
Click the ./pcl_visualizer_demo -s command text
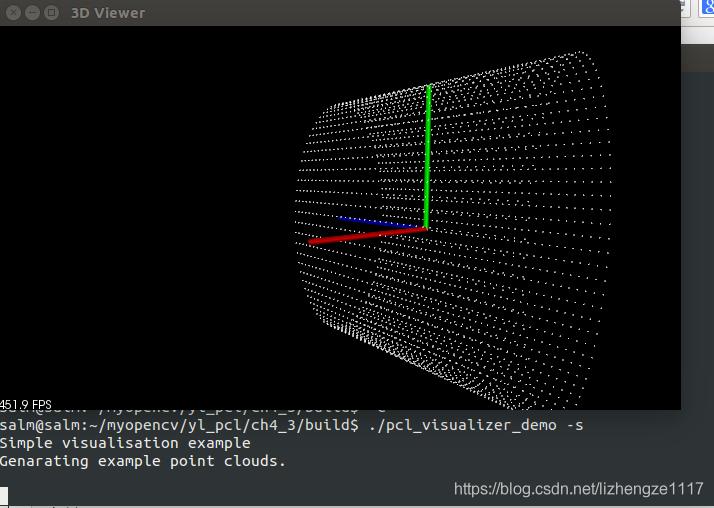[476, 425]
